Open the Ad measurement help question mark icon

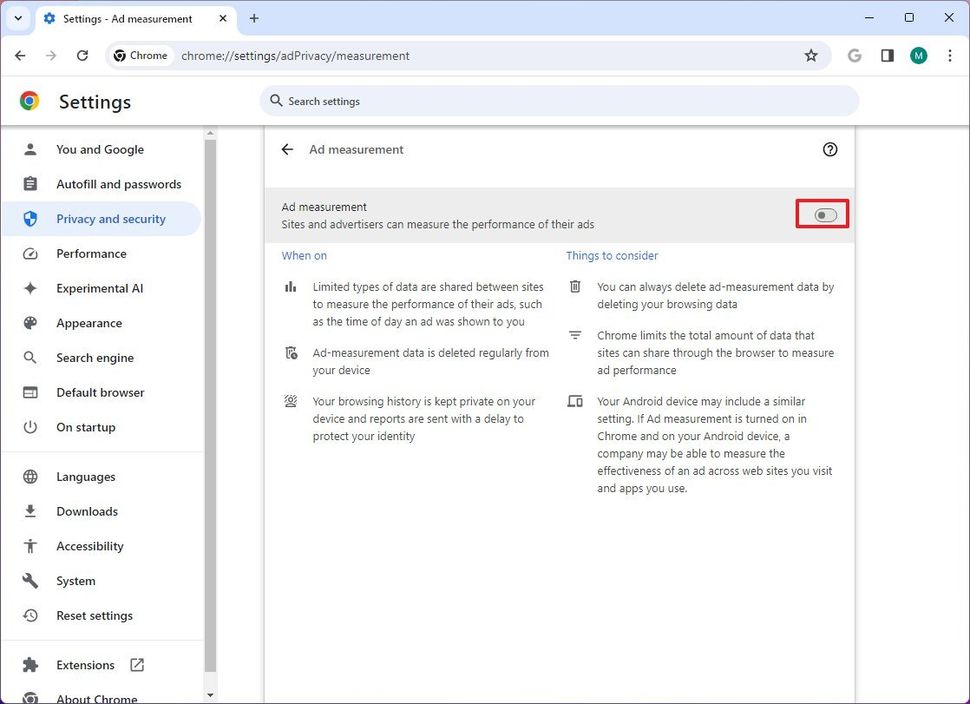click(830, 149)
